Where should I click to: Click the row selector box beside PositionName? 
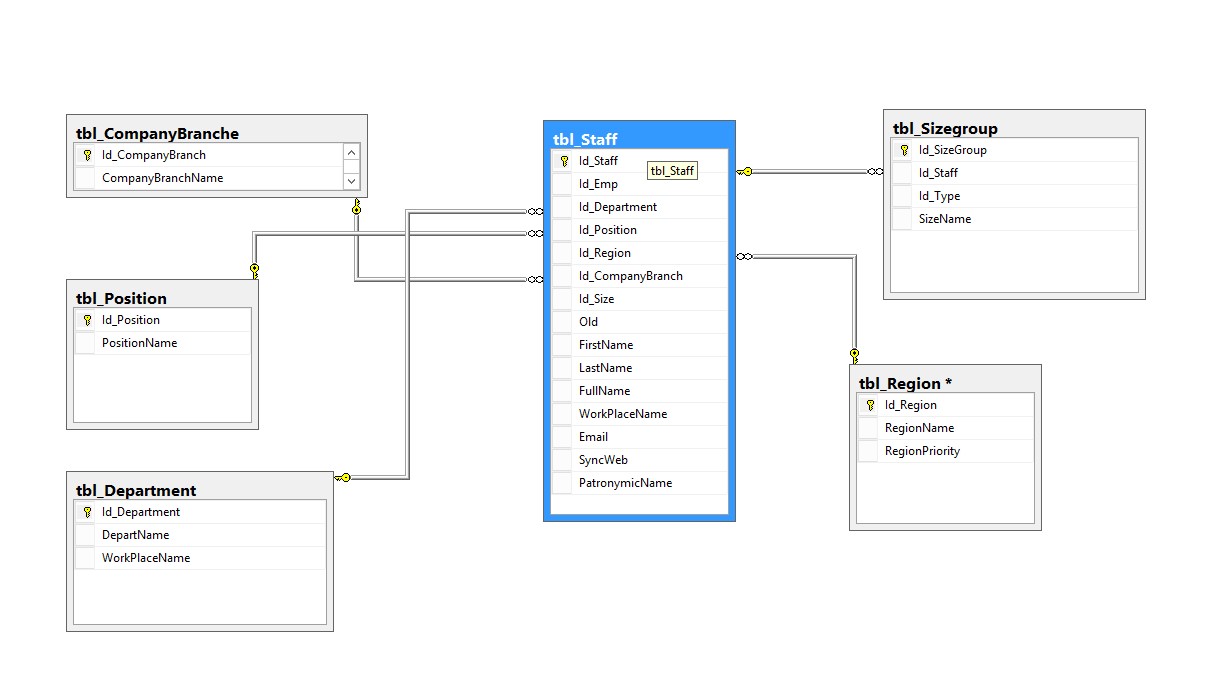[85, 343]
